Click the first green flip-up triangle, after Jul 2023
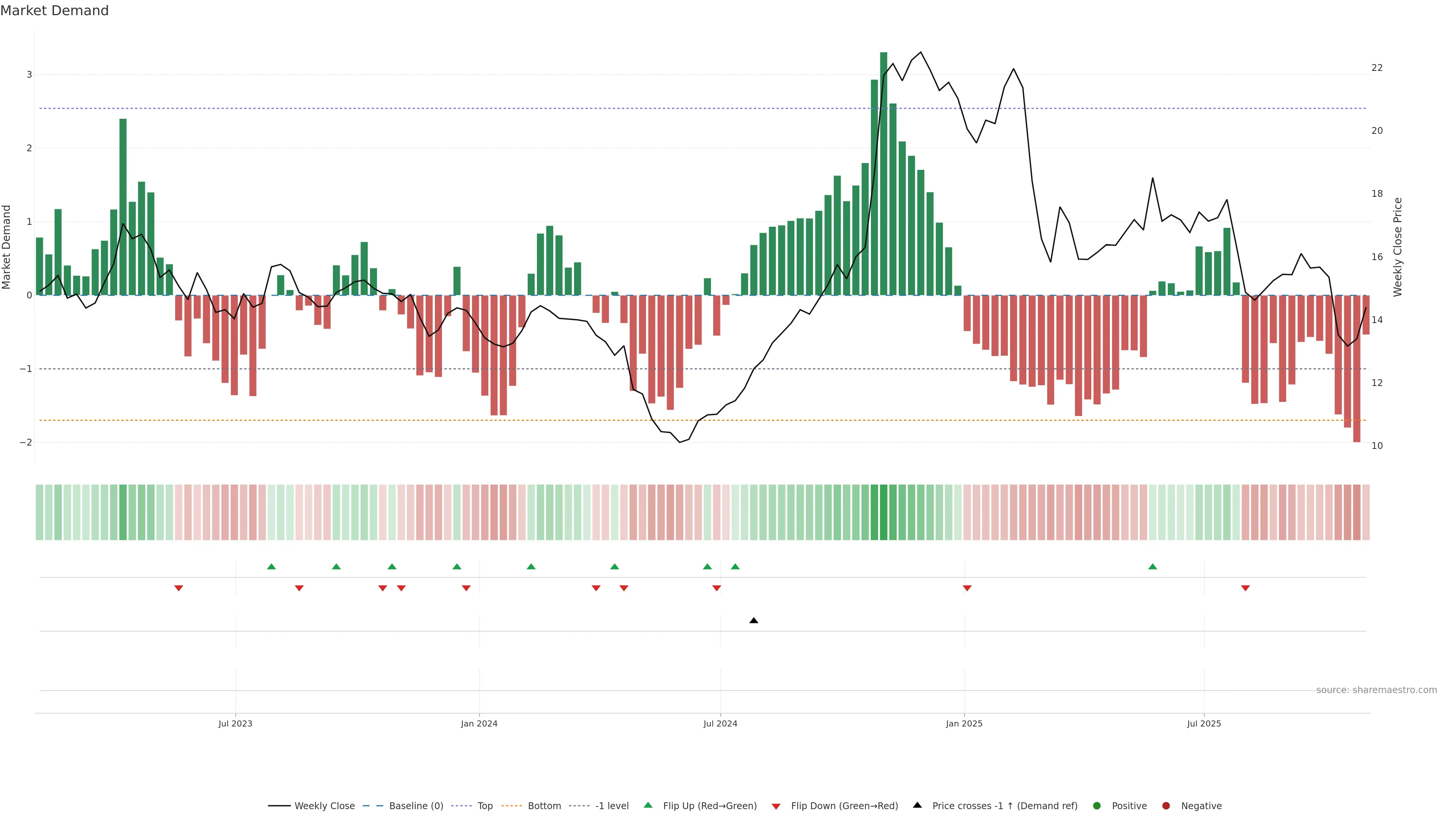 pos(271,566)
